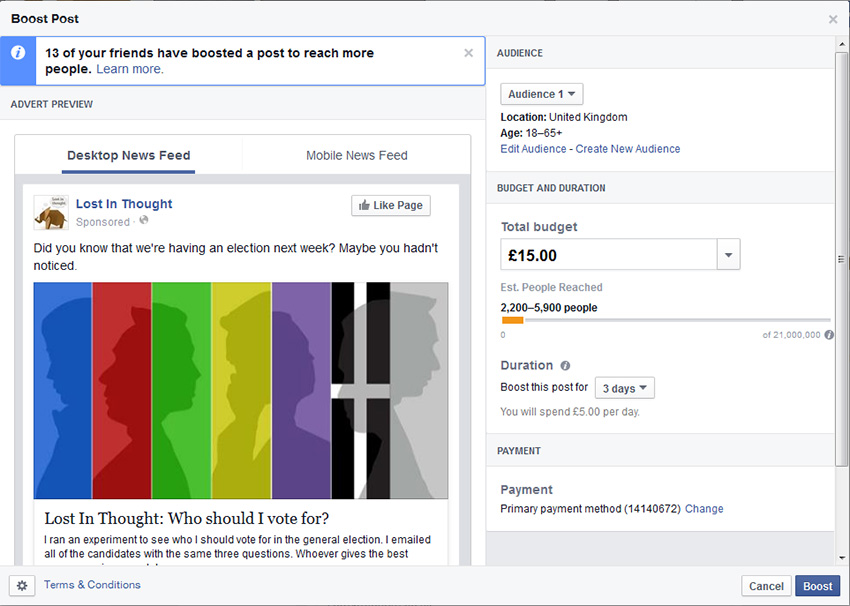Screen dimensions: 850x606
Task: Open the Audience 1 dropdown
Action: [542, 94]
